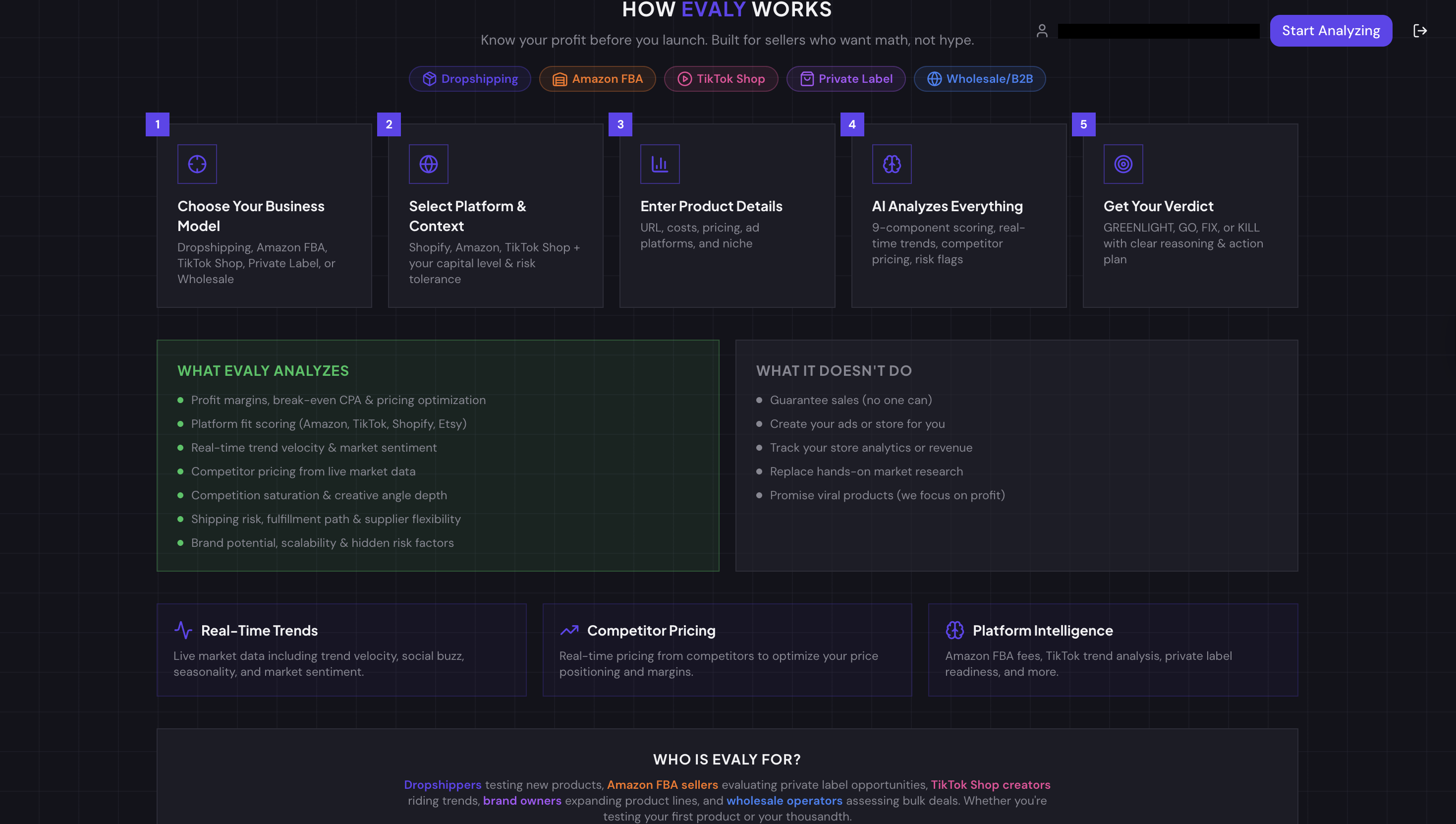Open the WHAT IT DOESN'T DO section

tap(835, 371)
